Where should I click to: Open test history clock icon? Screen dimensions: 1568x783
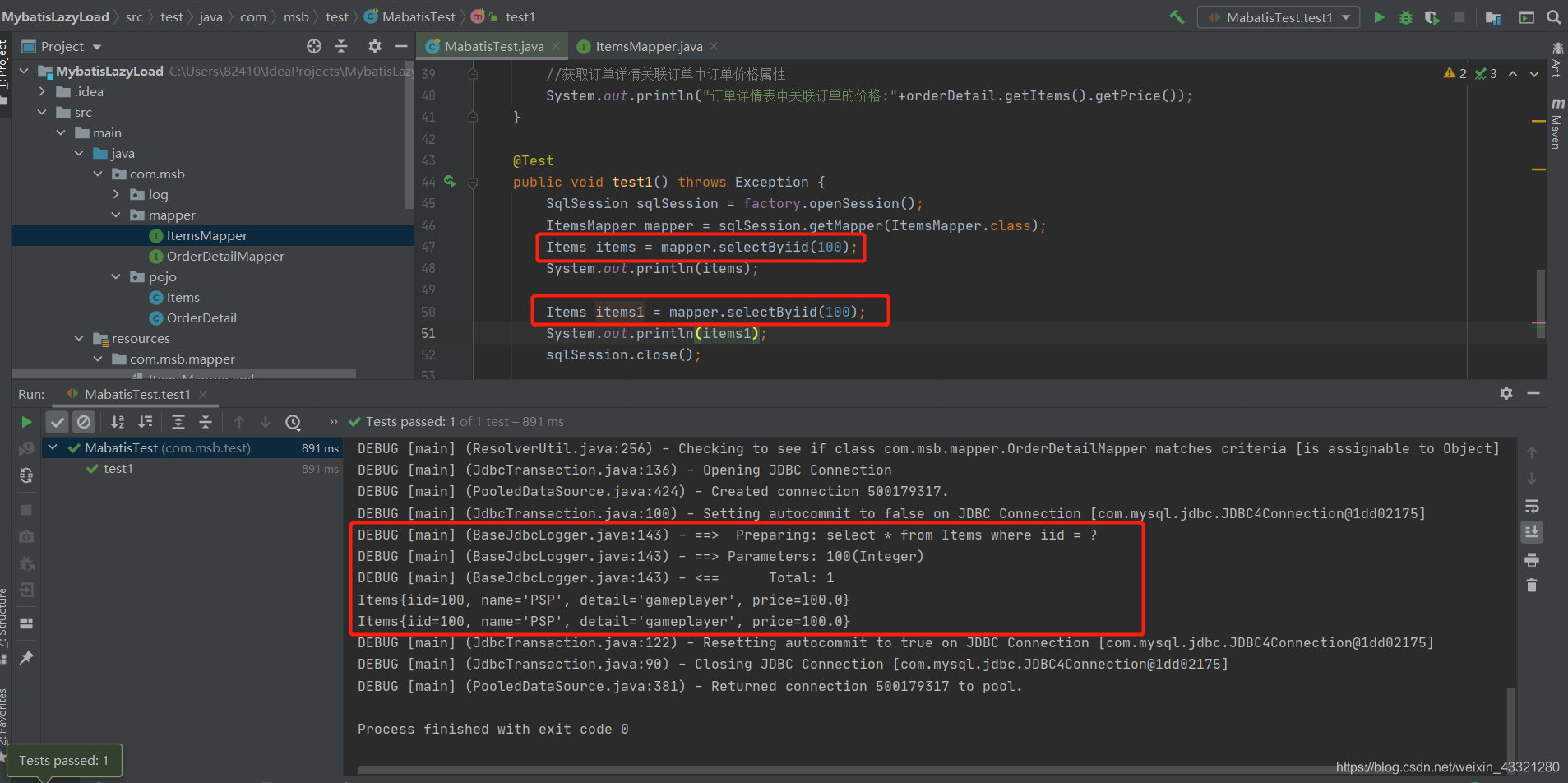click(294, 422)
